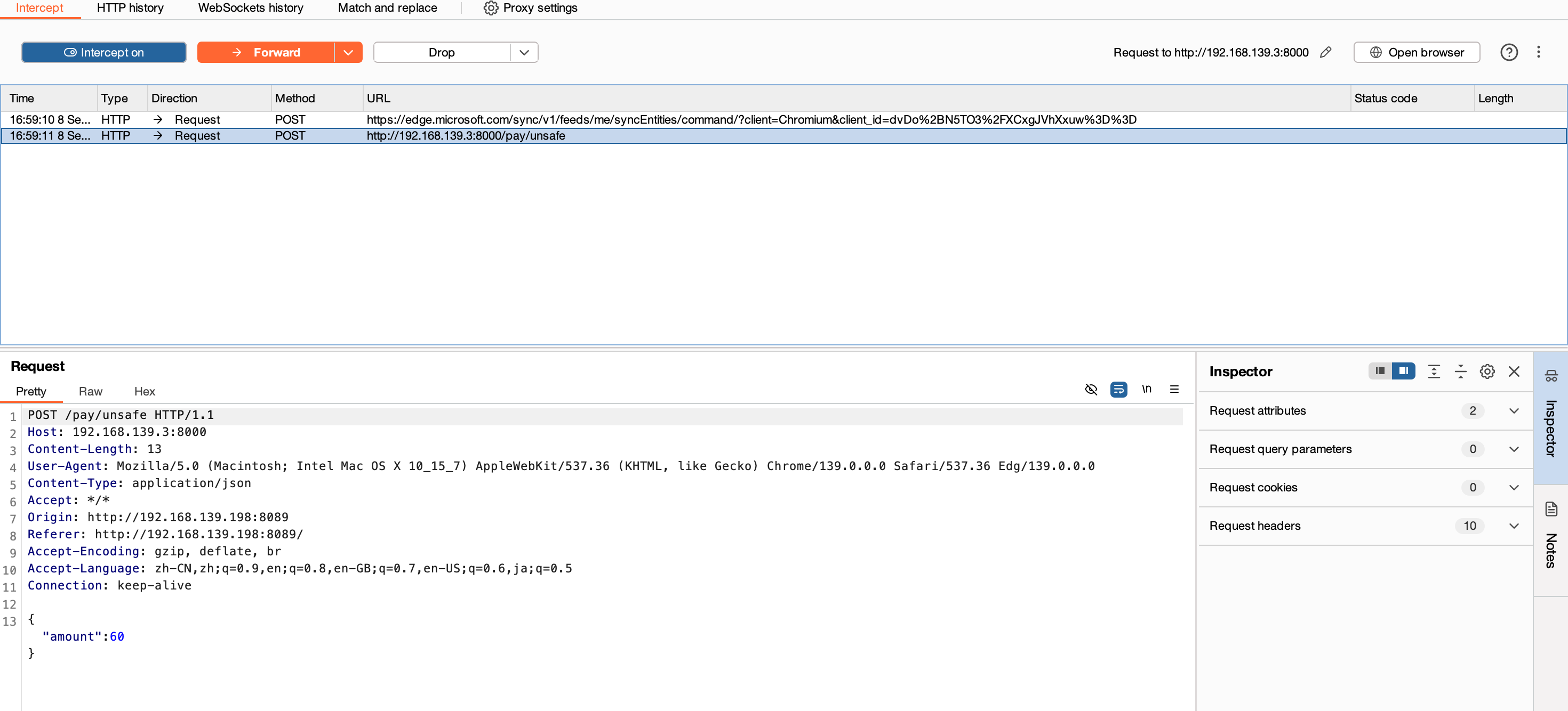Viewport: 1568px width, 711px height.
Task: Open the help question mark icon
Action: pos(1508,52)
